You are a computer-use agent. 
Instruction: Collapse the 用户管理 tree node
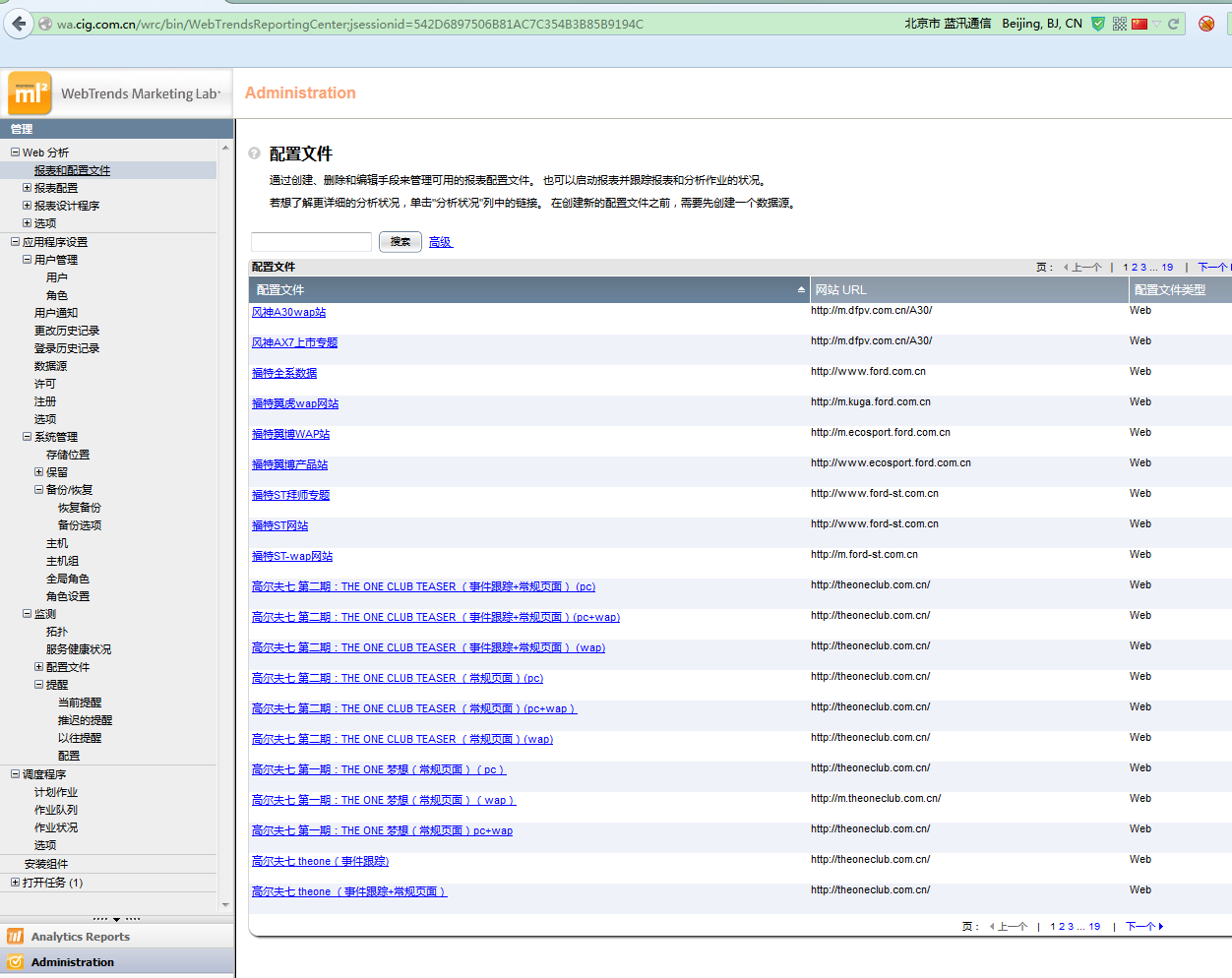(x=27, y=260)
